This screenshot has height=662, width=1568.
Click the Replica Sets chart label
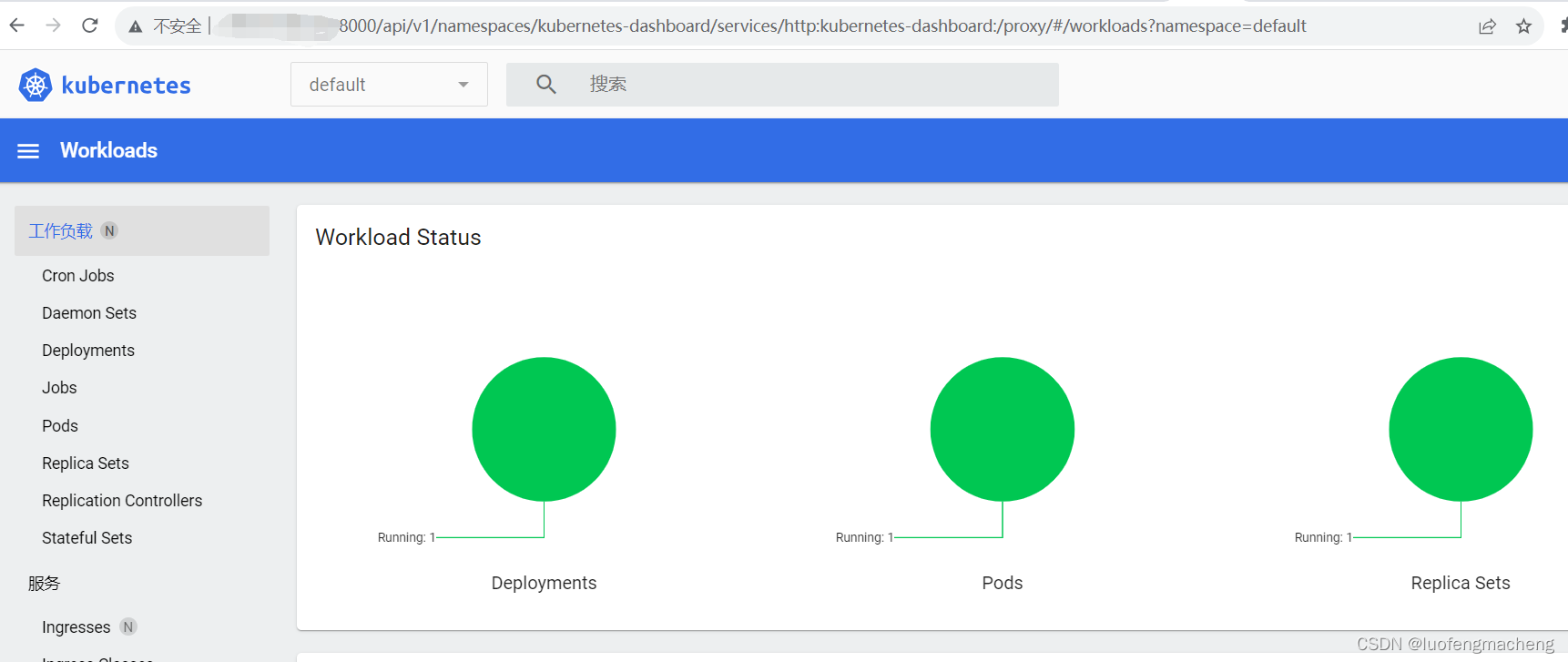(1461, 583)
